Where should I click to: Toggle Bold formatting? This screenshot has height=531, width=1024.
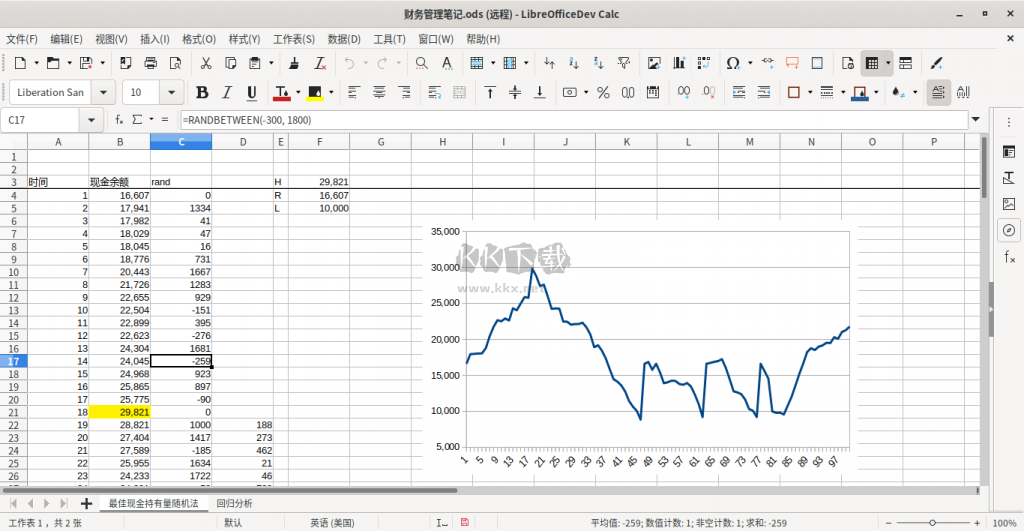click(202, 93)
